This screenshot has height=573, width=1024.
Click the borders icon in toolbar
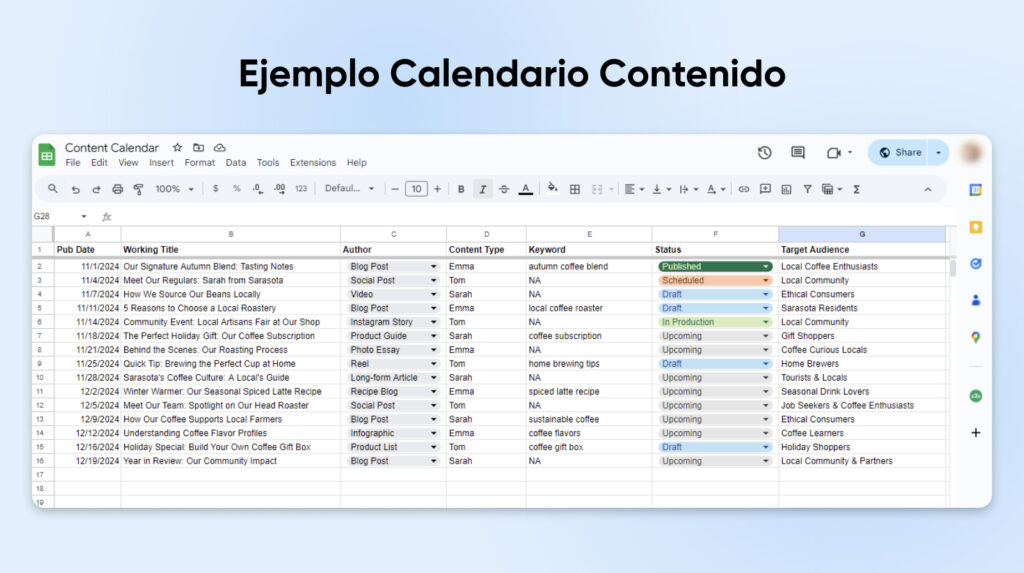(x=575, y=189)
